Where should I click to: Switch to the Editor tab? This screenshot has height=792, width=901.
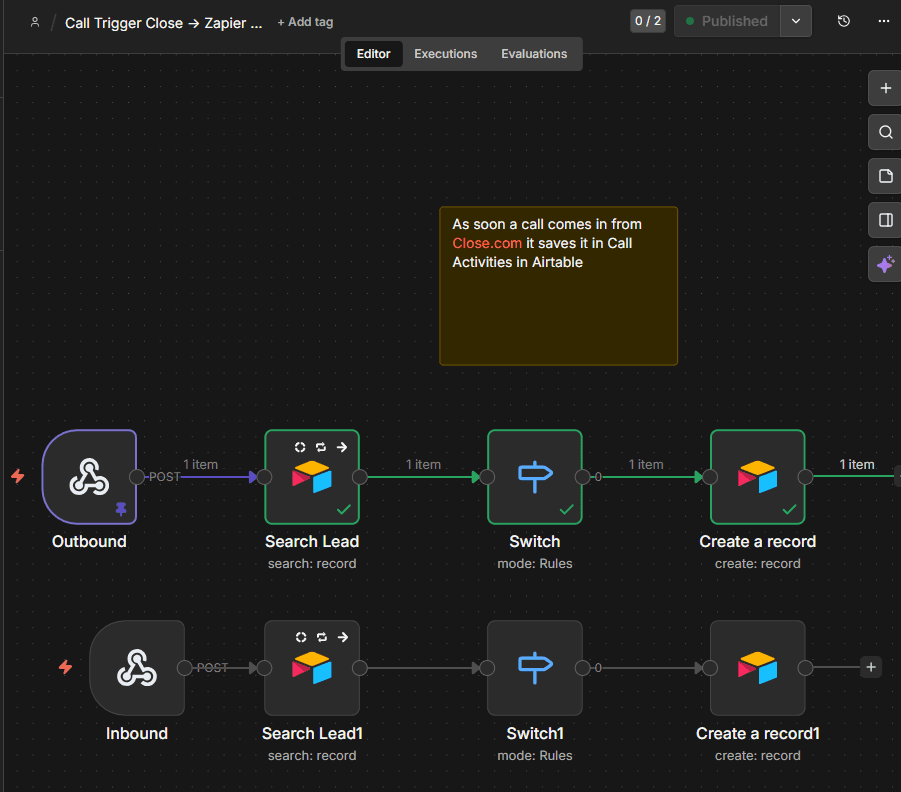coord(374,54)
